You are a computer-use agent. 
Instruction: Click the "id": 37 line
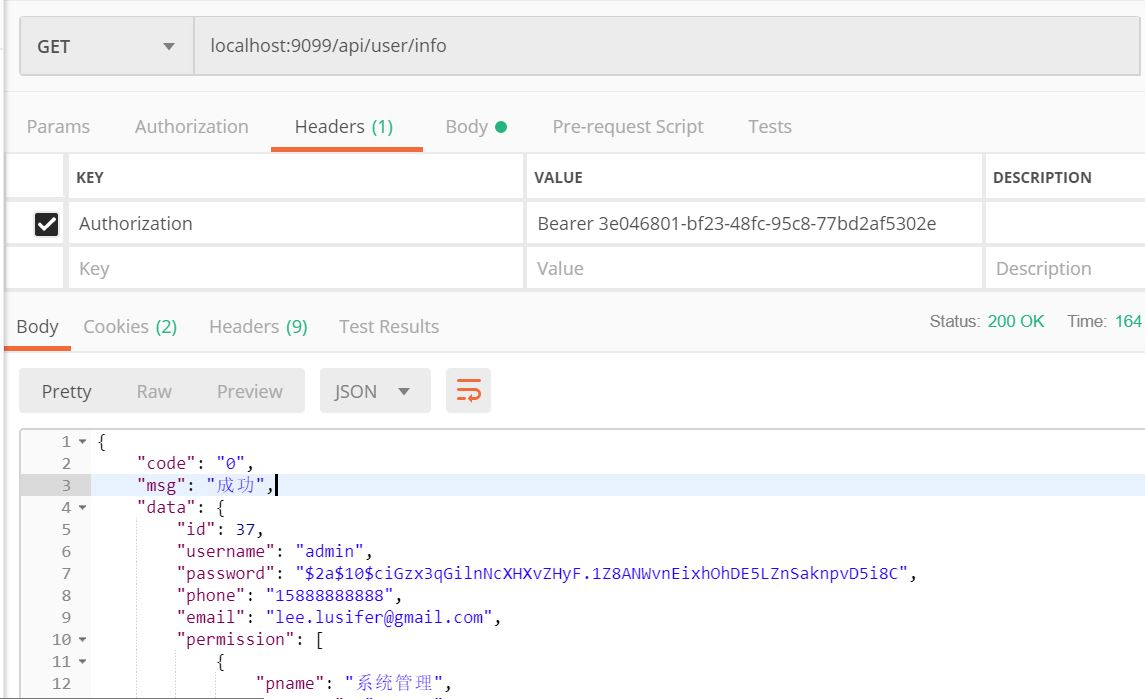pyautogui.click(x=220, y=530)
